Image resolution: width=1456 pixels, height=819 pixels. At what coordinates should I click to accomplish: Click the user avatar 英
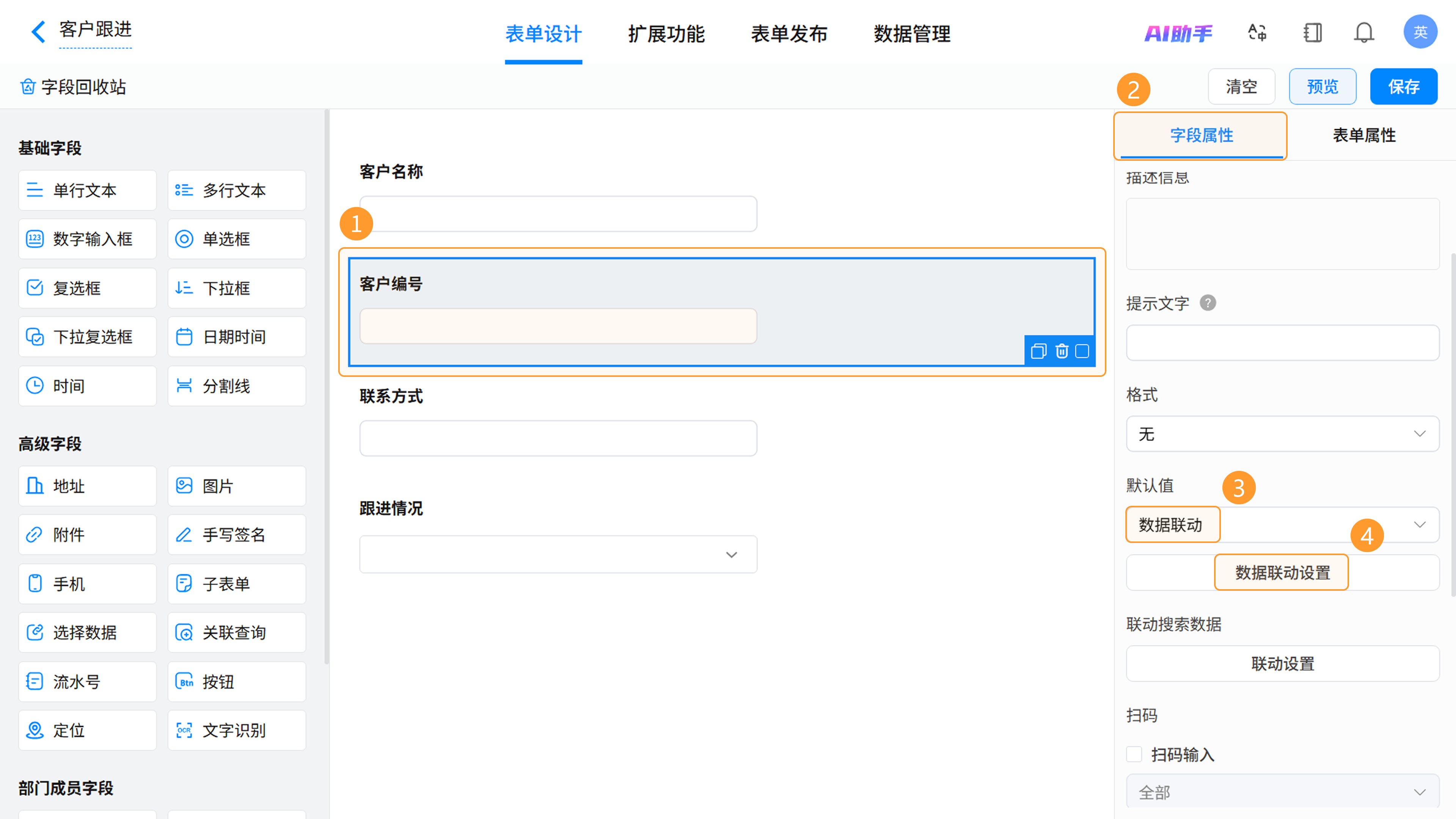(1420, 32)
